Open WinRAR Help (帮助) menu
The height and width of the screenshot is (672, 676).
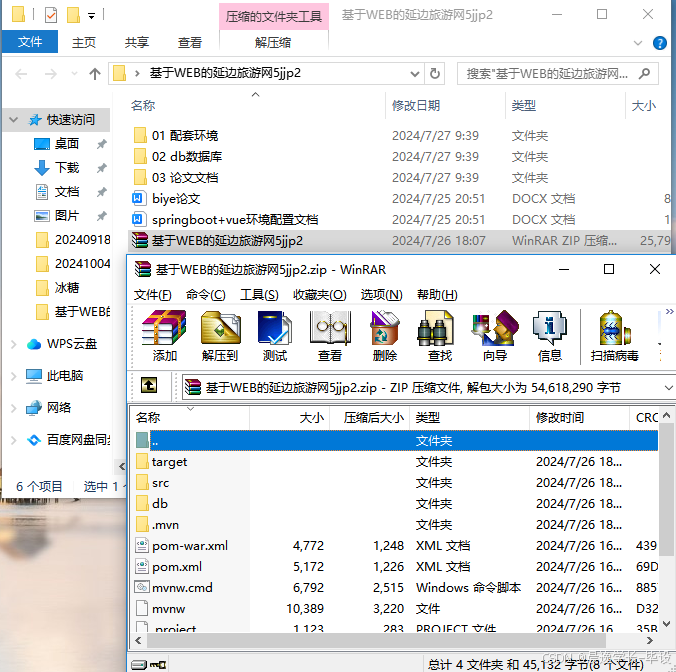437,295
